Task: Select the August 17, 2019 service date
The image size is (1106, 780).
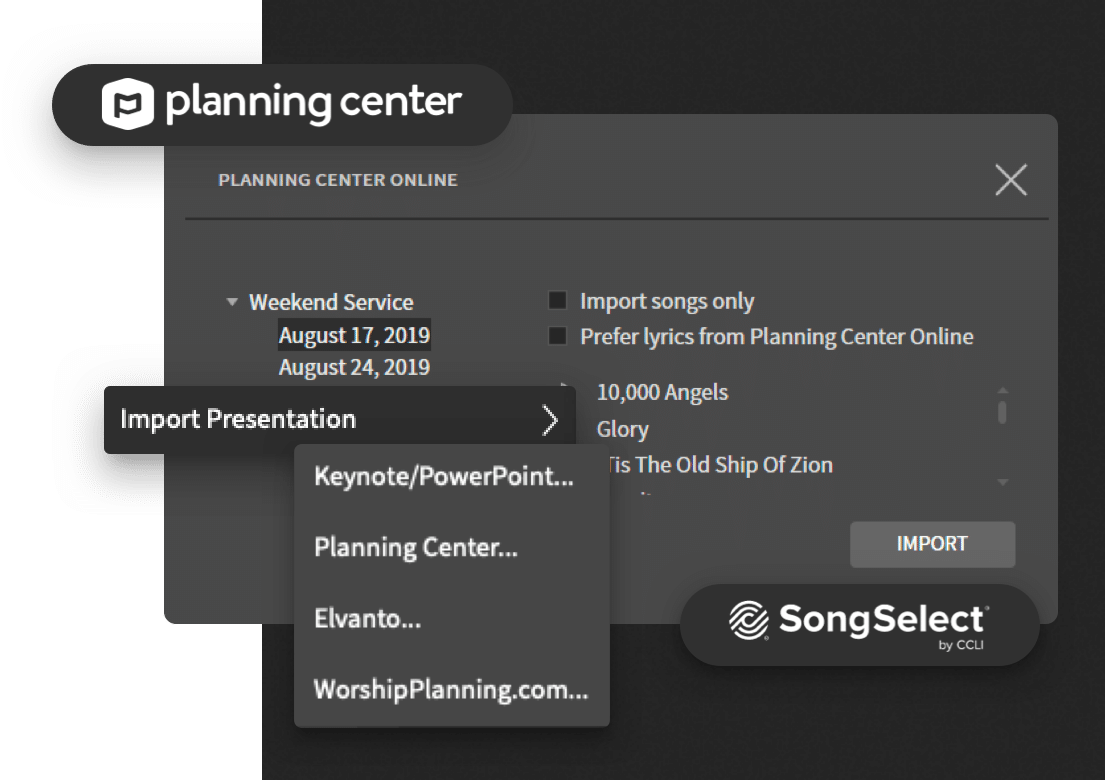Action: [x=354, y=335]
